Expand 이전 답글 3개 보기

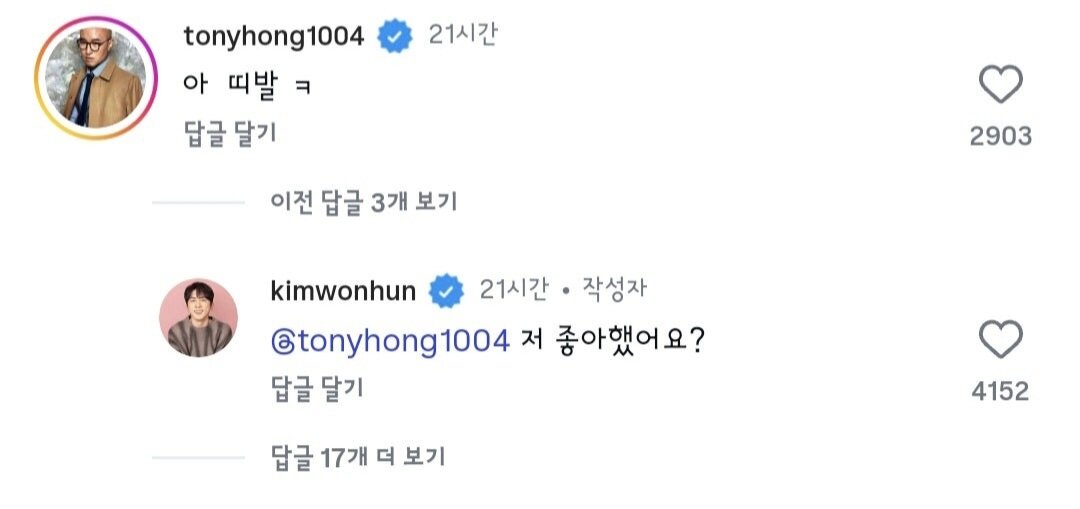coord(363,202)
